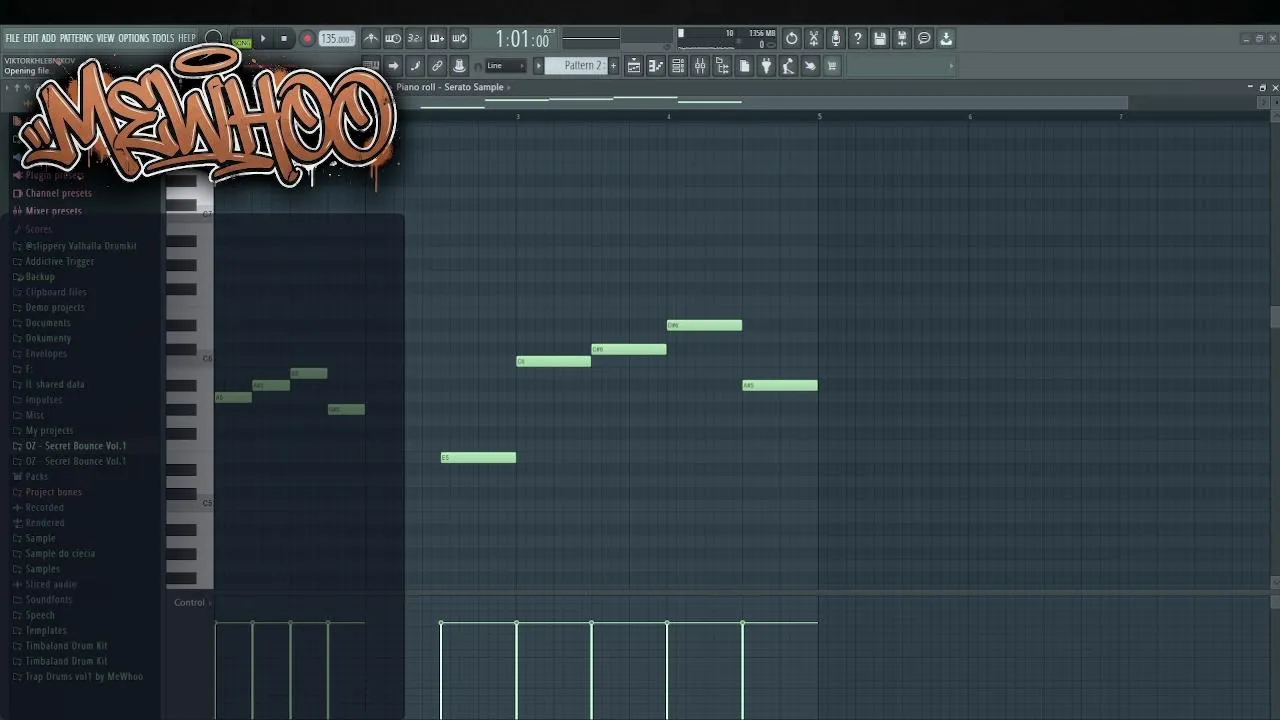Click the scissors cut icon
This screenshot has height=720, width=1280.
814,39
